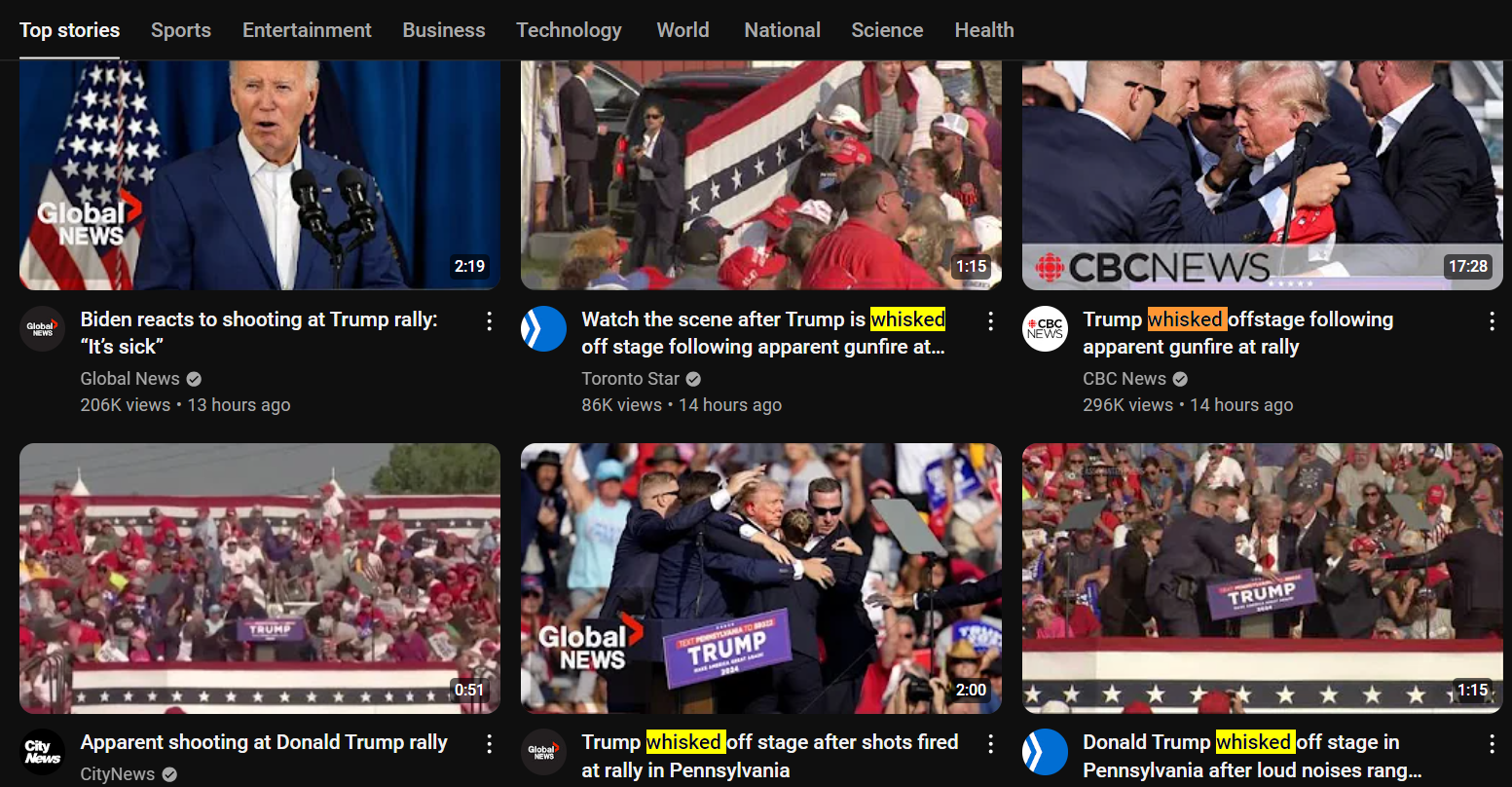The image size is (1512, 787).
Task: Play the 2:00 Global News thumbnail
Action: click(761, 579)
